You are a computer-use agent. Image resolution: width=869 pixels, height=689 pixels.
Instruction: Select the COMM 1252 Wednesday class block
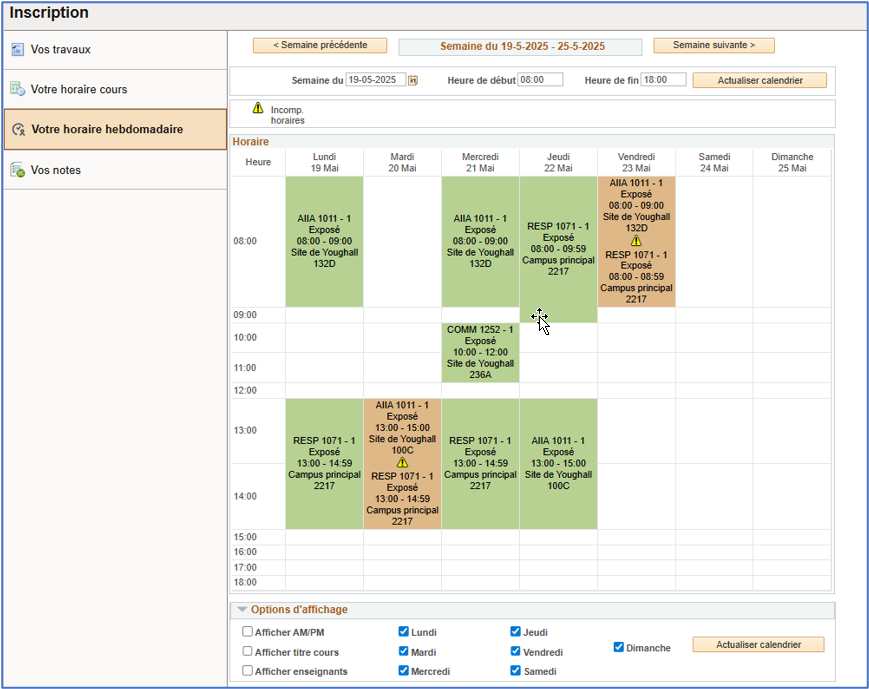480,352
